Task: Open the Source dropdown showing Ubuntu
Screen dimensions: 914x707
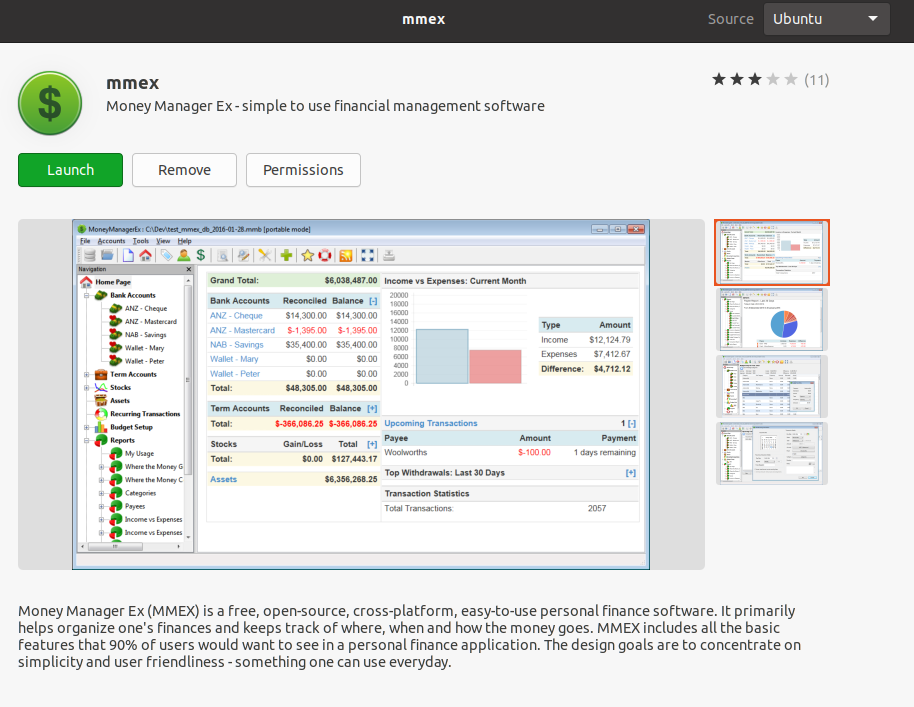Action: coord(826,19)
